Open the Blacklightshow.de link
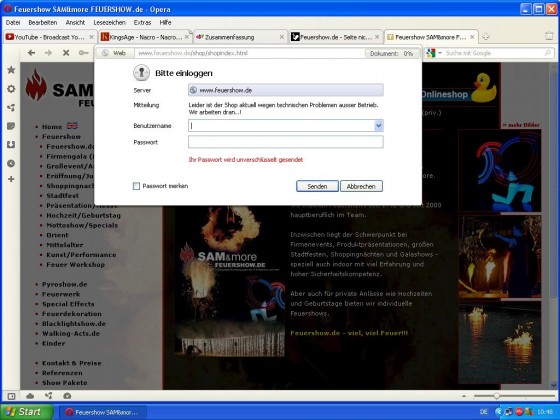 [74, 324]
